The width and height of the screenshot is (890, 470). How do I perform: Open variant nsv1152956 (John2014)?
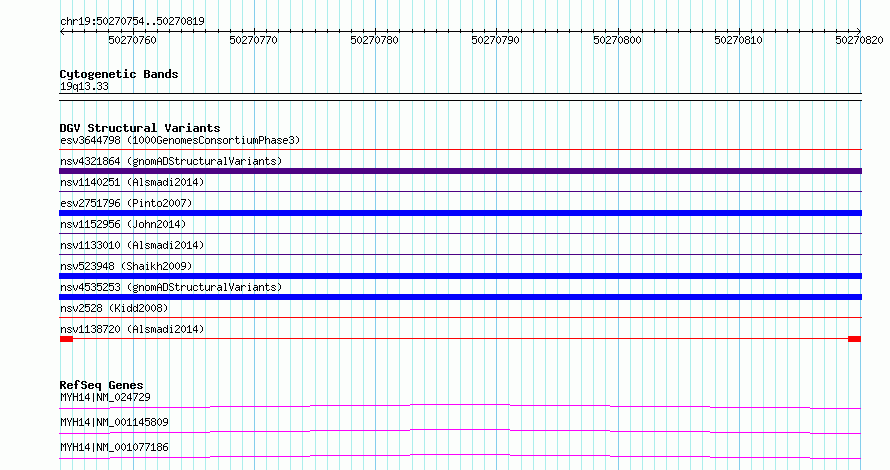coord(123,224)
